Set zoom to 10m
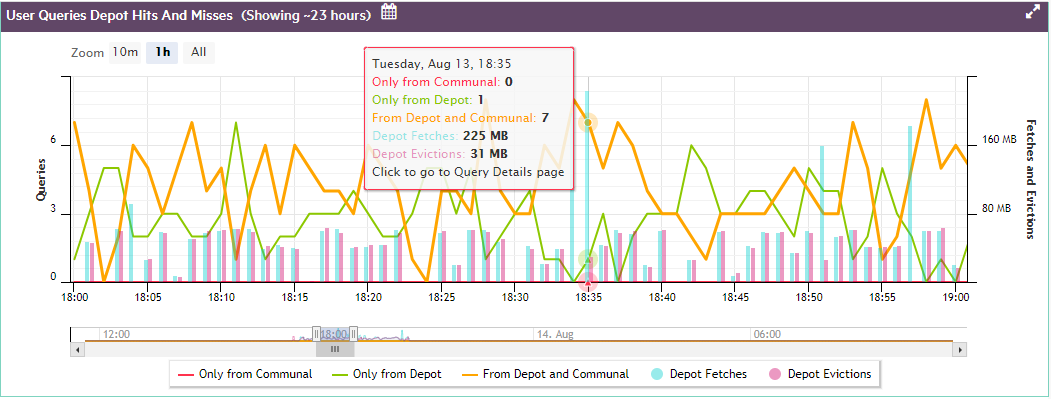 pyautogui.click(x=125, y=52)
